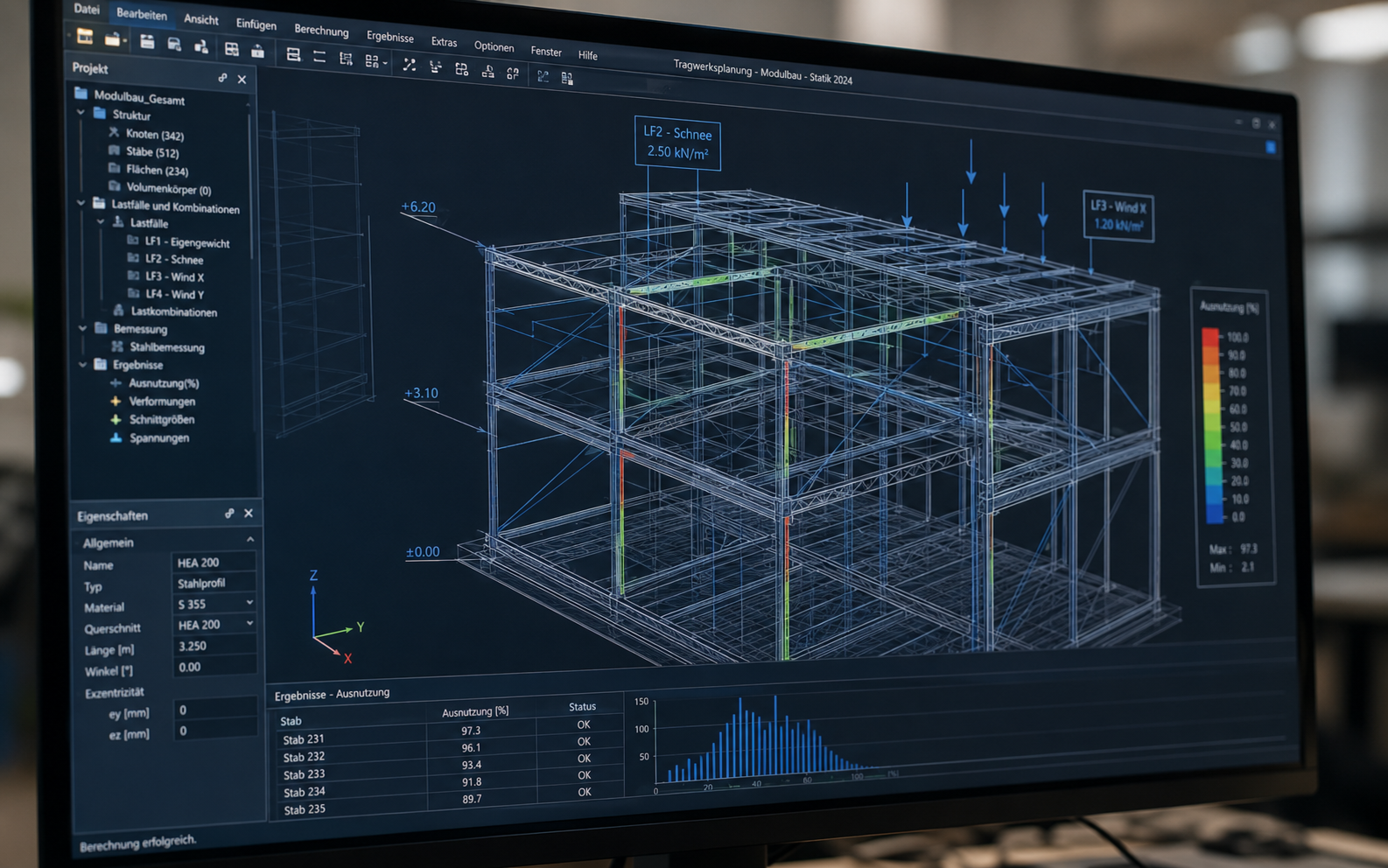Click the red 100.0 segment of Ausnutzung legend

point(1210,337)
